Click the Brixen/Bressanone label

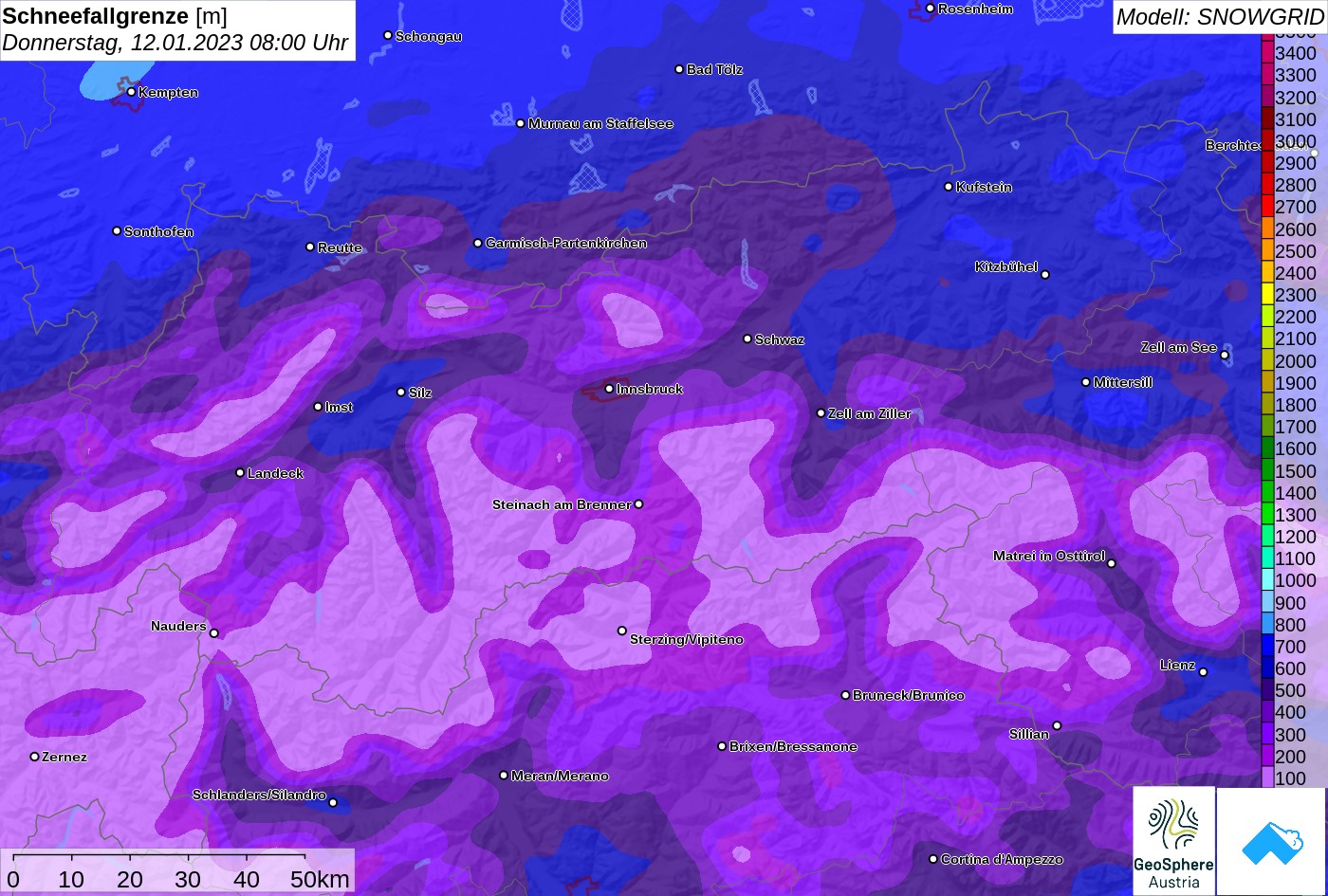793,746
